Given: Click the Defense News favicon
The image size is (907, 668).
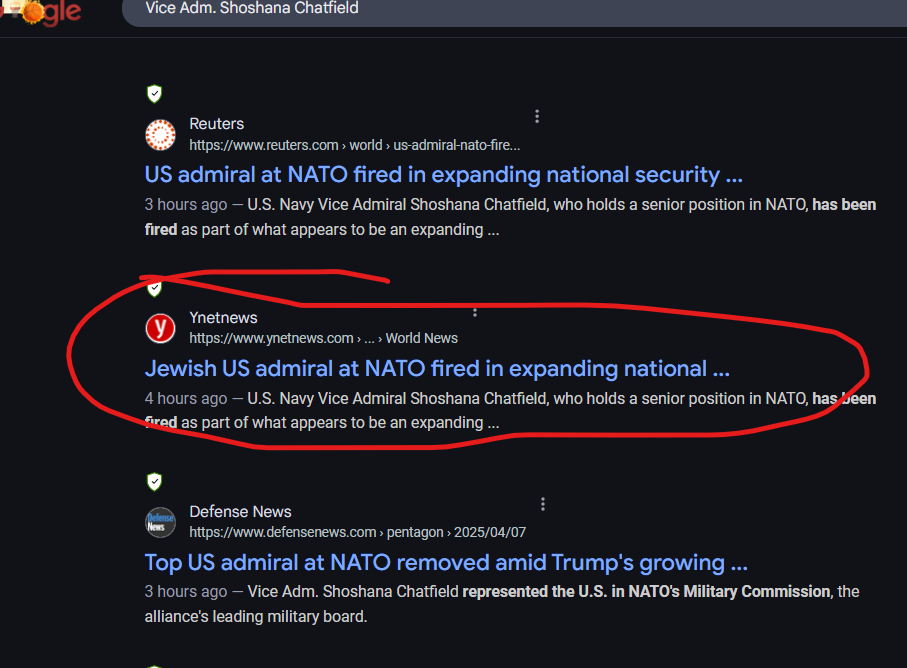Looking at the screenshot, I should 160,522.
